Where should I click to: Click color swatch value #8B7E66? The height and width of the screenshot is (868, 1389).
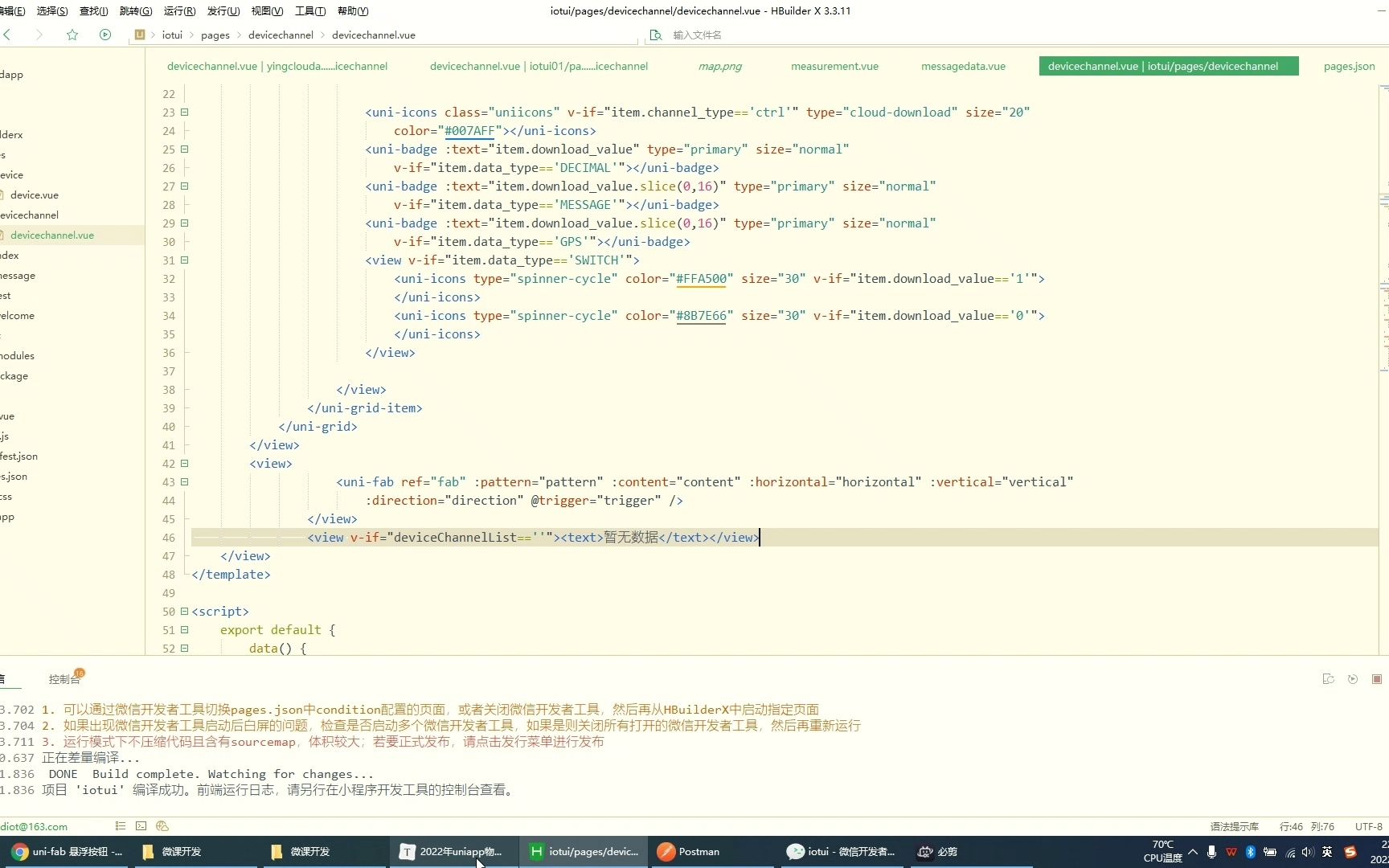tap(701, 316)
